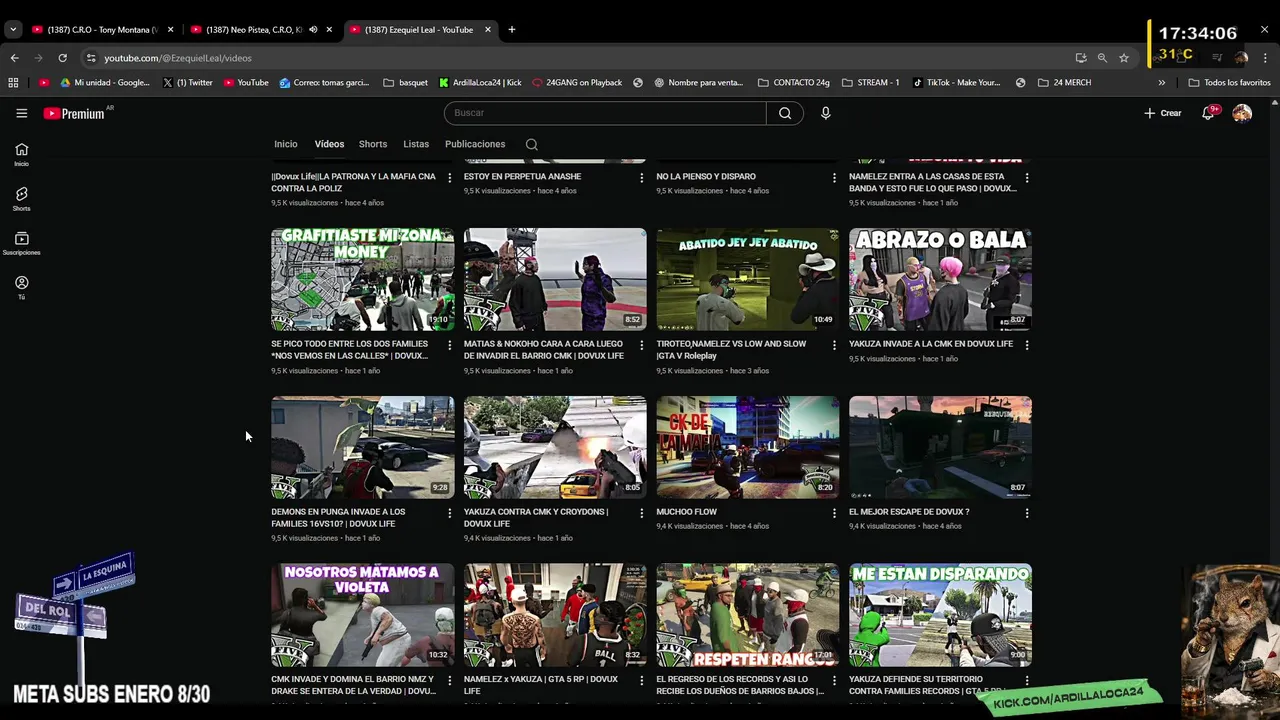The height and width of the screenshot is (720, 1280).
Task: Mute the Neo Pistea tab audio icon
Action: pos(313,29)
